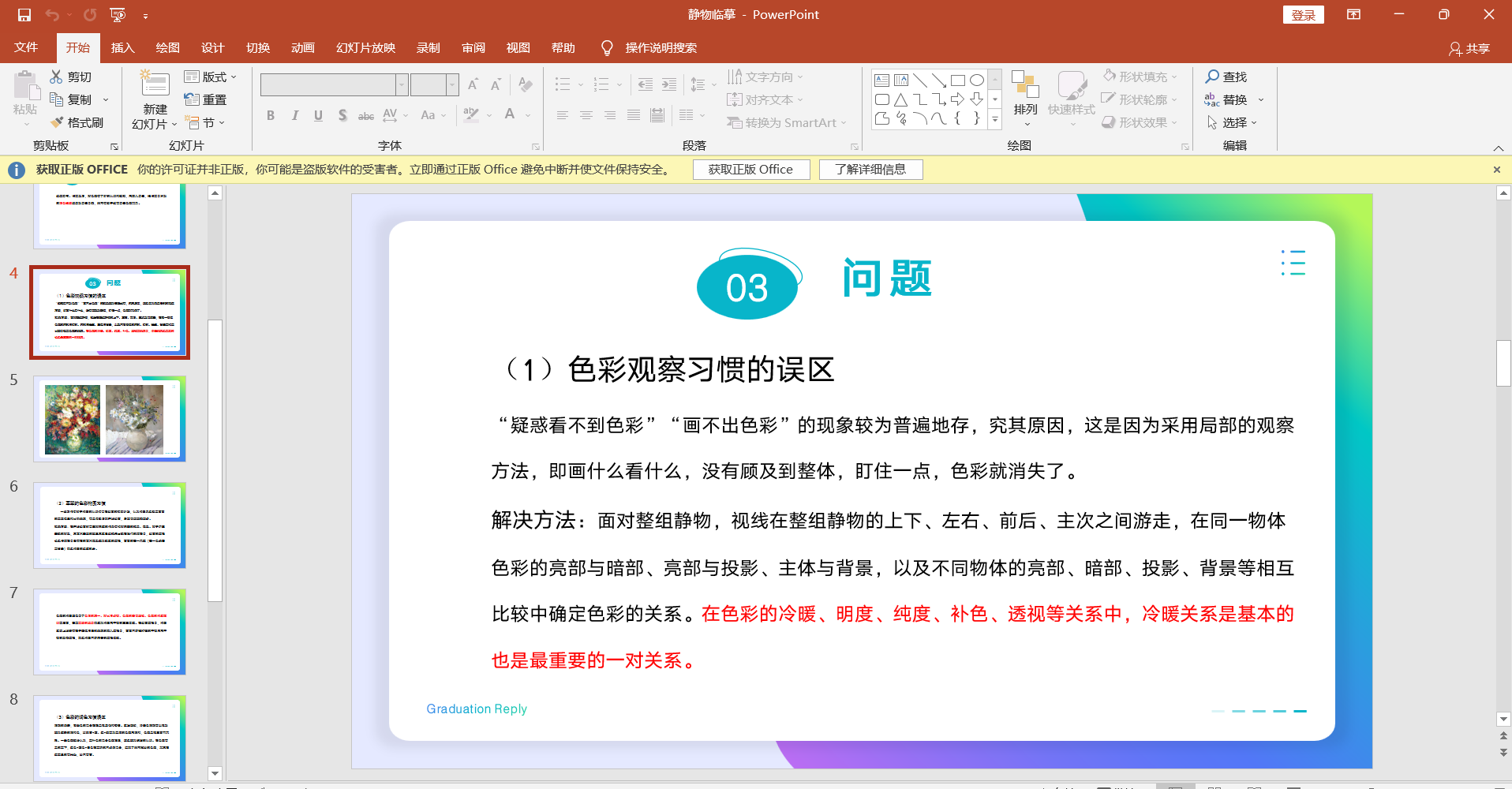
Task: Copy selection with 复制
Action: click(71, 99)
